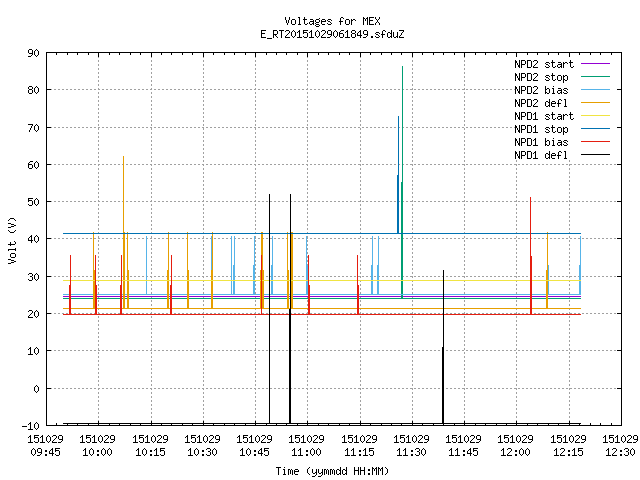Click the black NPD1 defl legend line

tap(595, 155)
